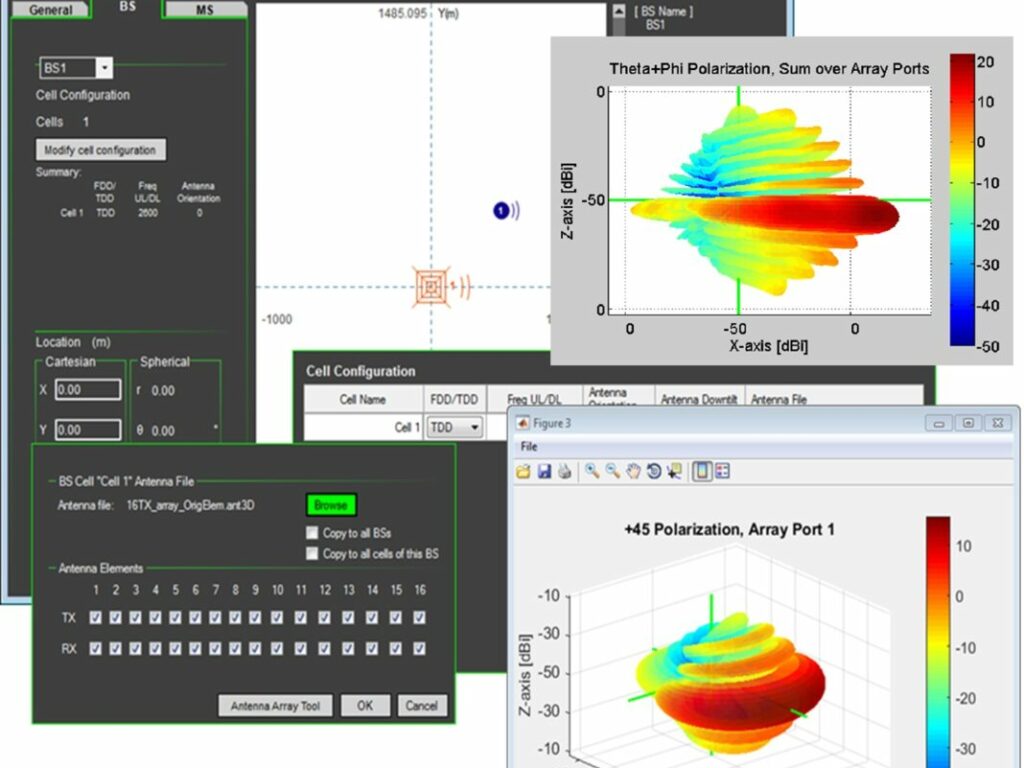Select the zoom in magnifier tool

coord(592,471)
